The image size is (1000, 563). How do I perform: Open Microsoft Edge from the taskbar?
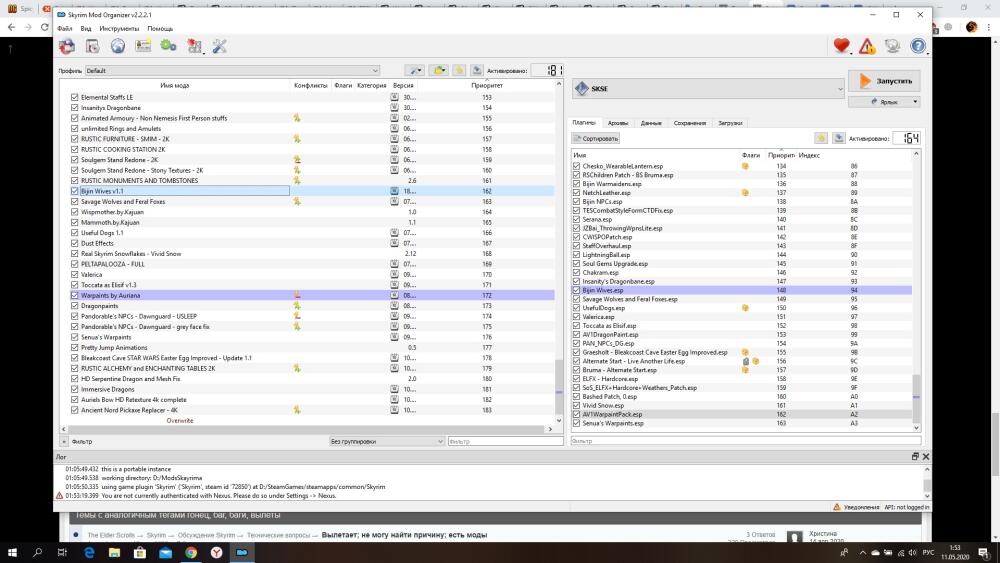[89, 552]
